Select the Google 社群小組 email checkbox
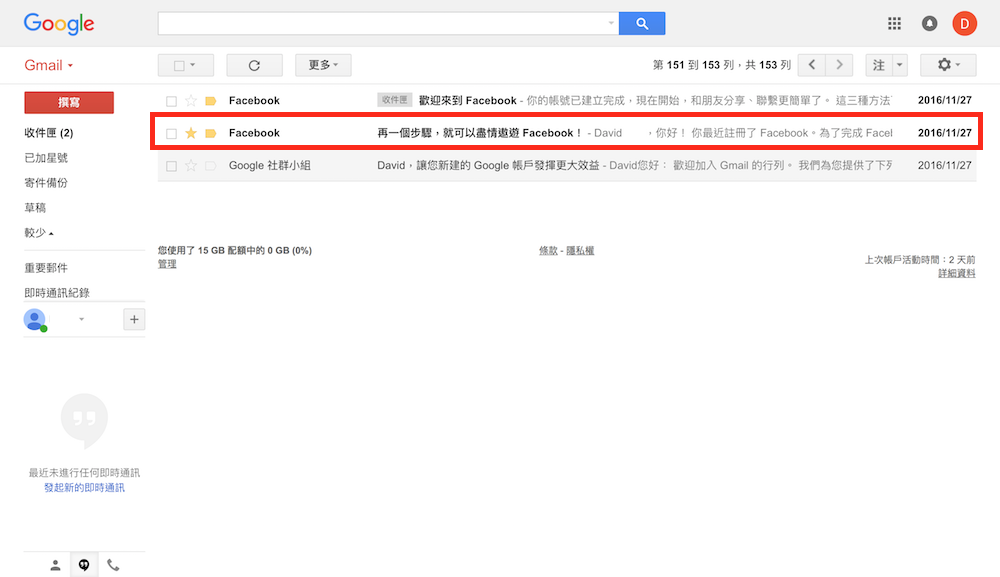The image size is (1000, 577). (x=171, y=166)
